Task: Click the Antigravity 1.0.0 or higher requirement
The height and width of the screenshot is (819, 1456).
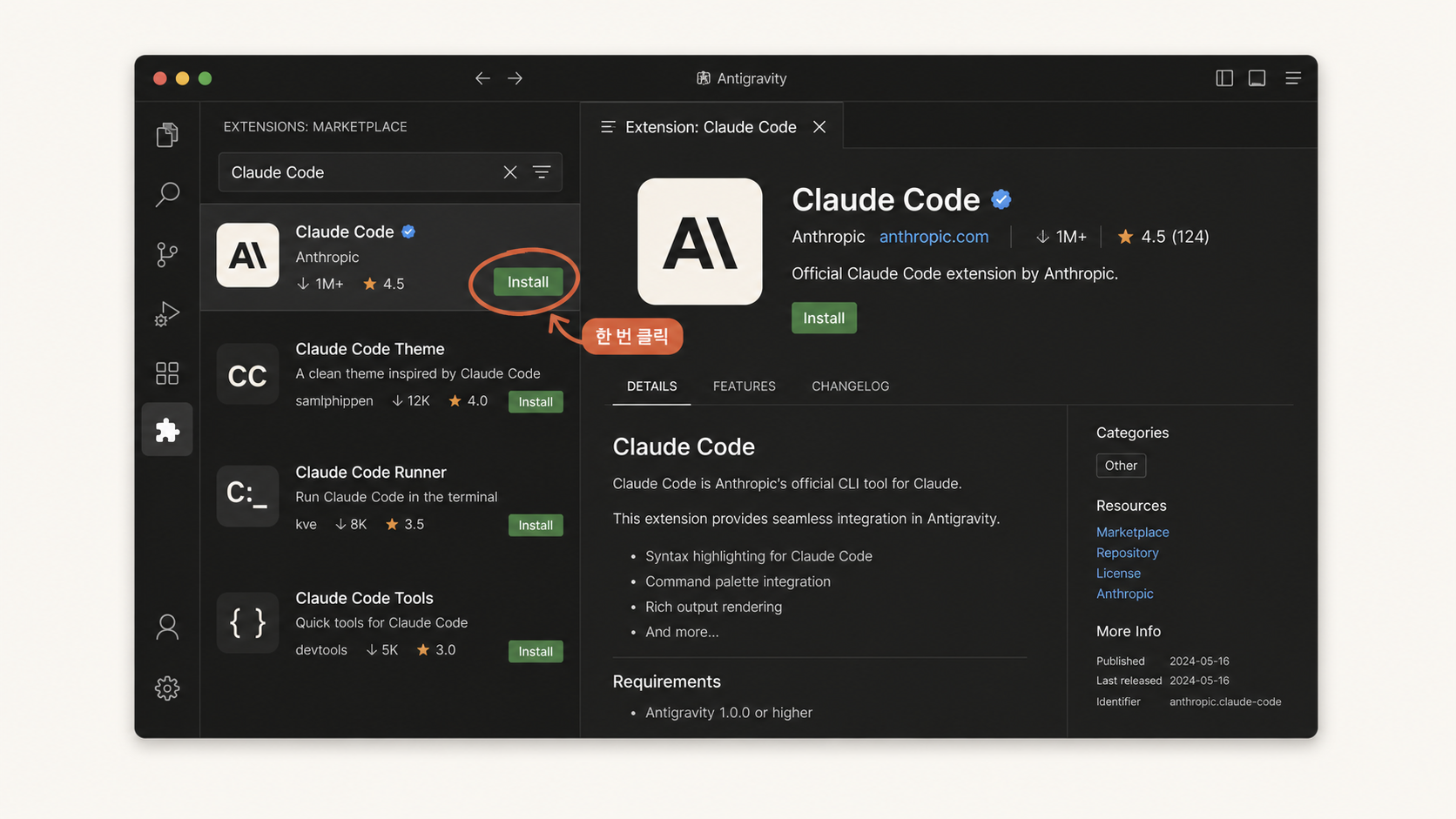Action: click(729, 713)
